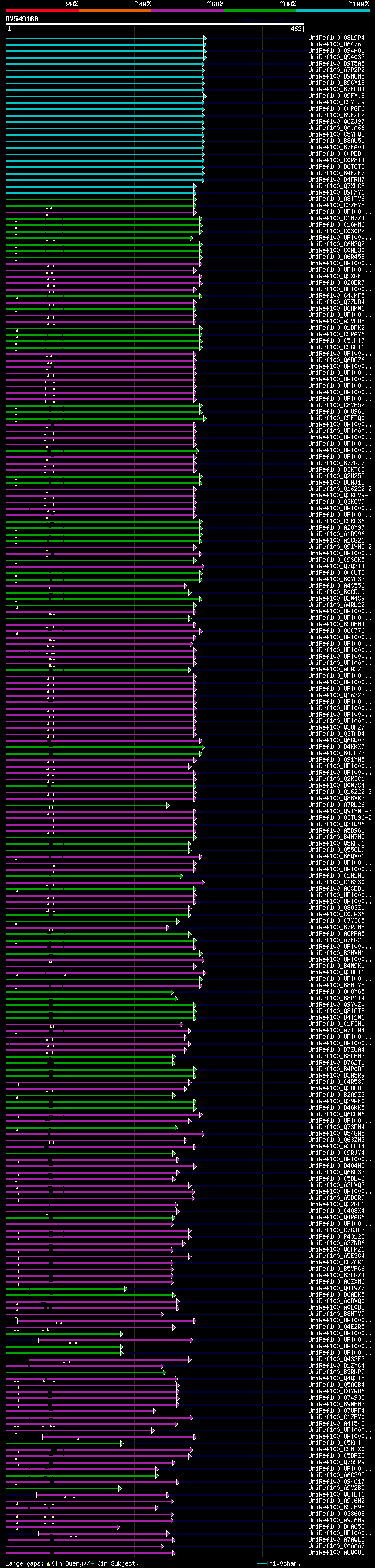Click the UniRef100_A7RL26 label
This screenshot has height=1568, width=375.
337,805
